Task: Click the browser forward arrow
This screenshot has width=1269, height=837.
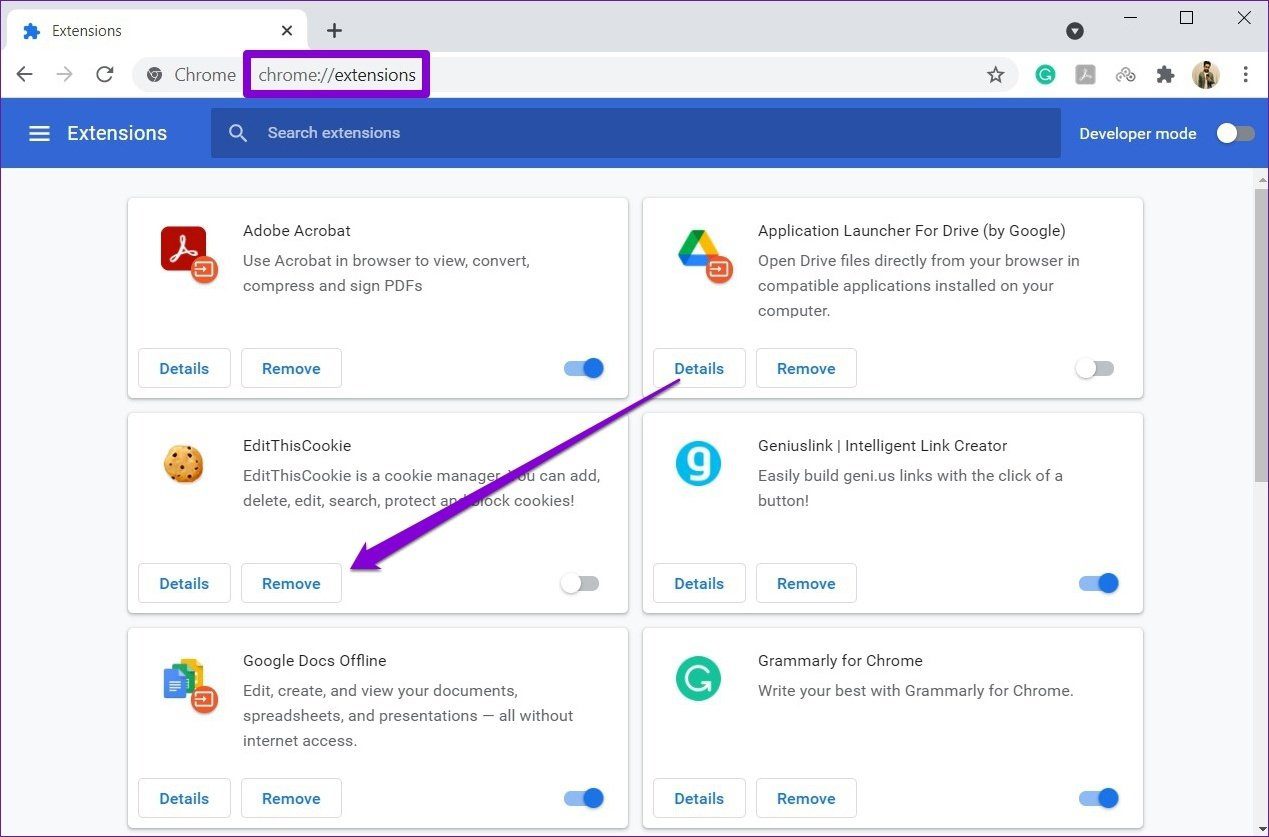Action: click(x=65, y=74)
